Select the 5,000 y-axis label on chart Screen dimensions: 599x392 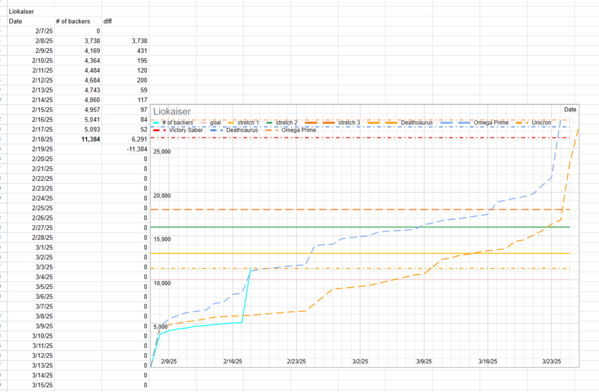tap(160, 327)
